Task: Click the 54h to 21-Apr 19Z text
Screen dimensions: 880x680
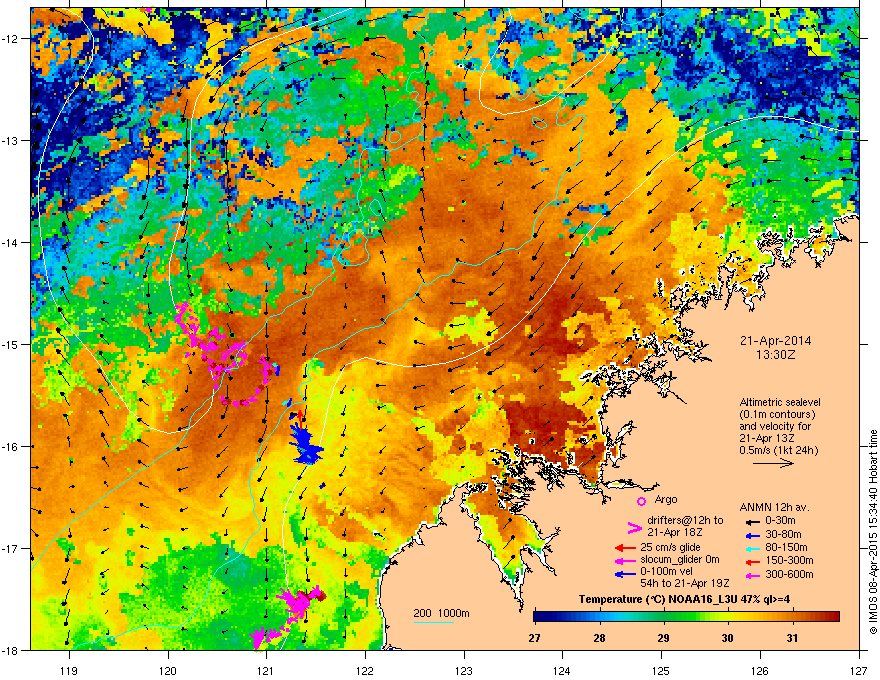Action: 685,583
